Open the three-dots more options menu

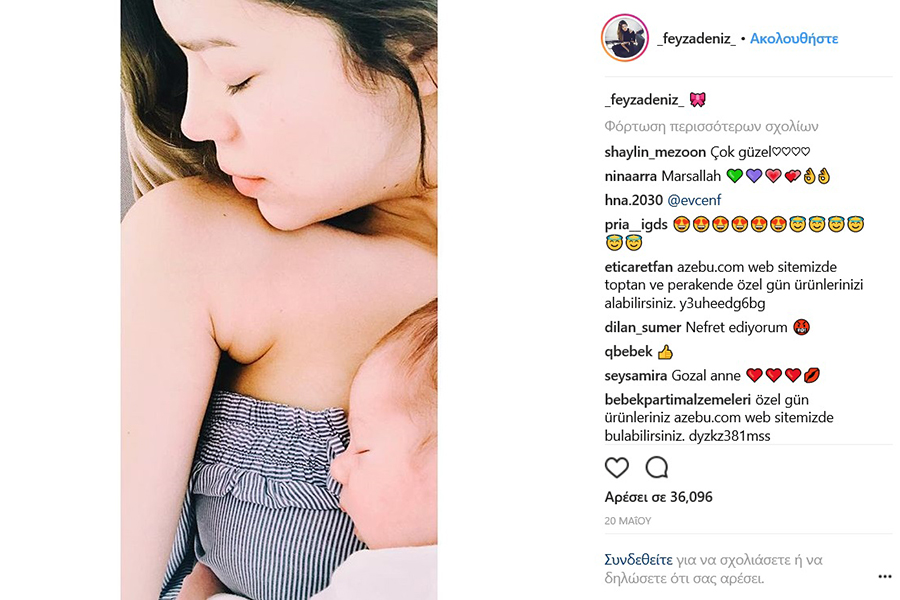(885, 576)
